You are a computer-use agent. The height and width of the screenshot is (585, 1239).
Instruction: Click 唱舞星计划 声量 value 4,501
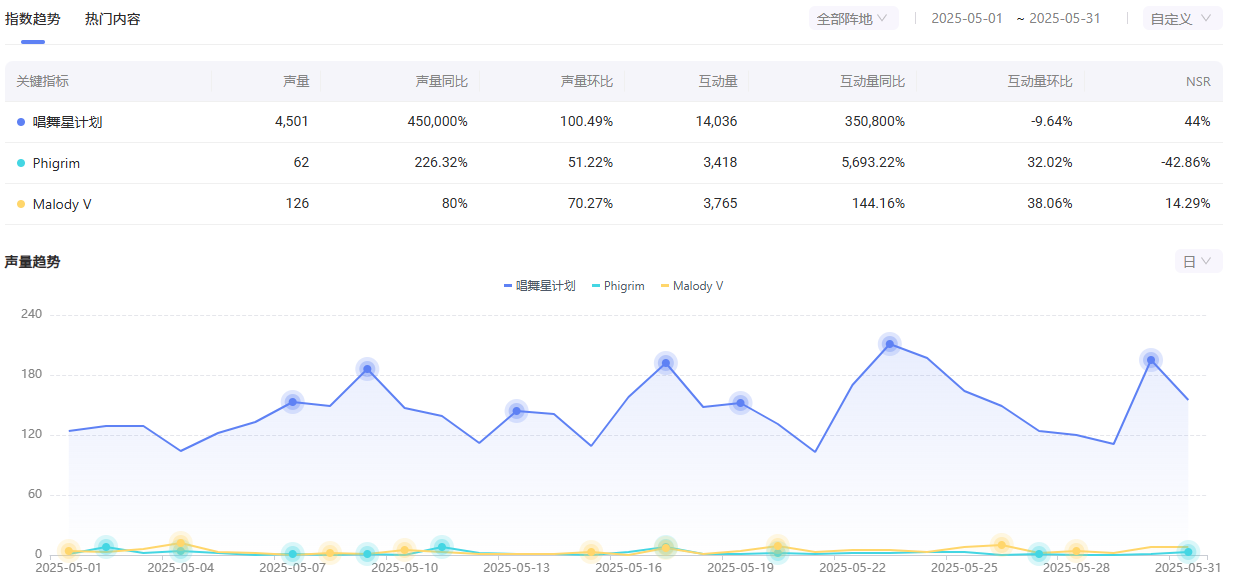[292, 121]
